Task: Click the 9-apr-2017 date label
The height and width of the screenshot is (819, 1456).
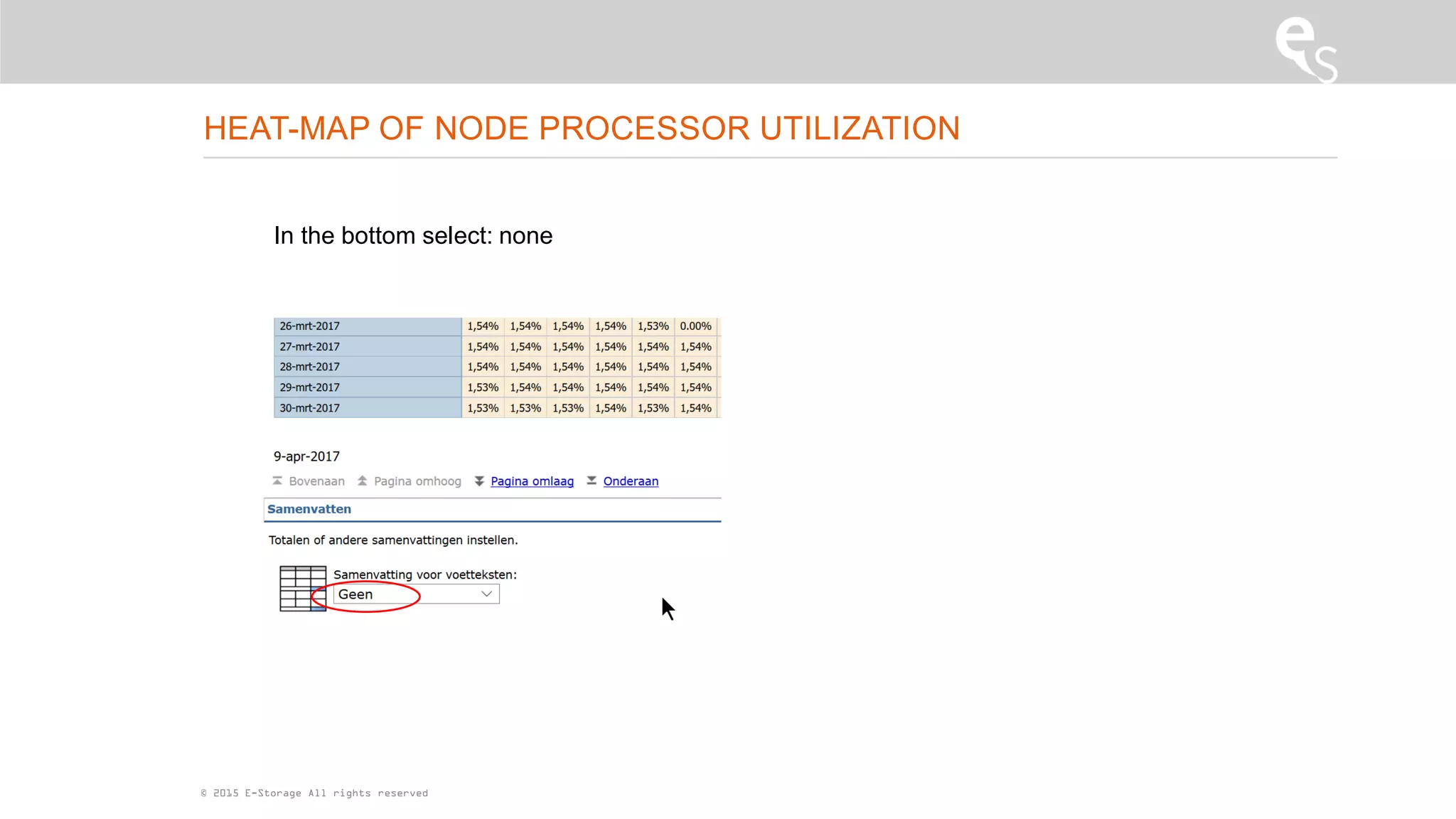Action: [306, 456]
